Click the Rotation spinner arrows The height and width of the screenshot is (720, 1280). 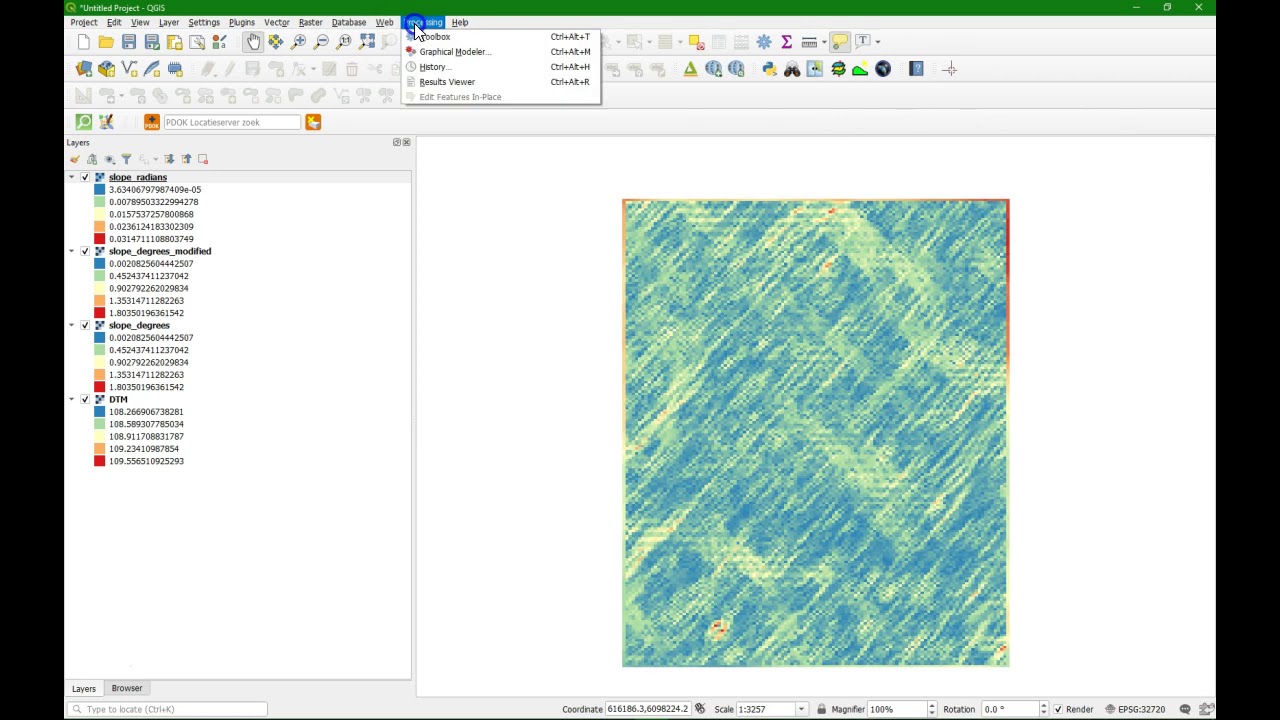pyautogui.click(x=1043, y=709)
